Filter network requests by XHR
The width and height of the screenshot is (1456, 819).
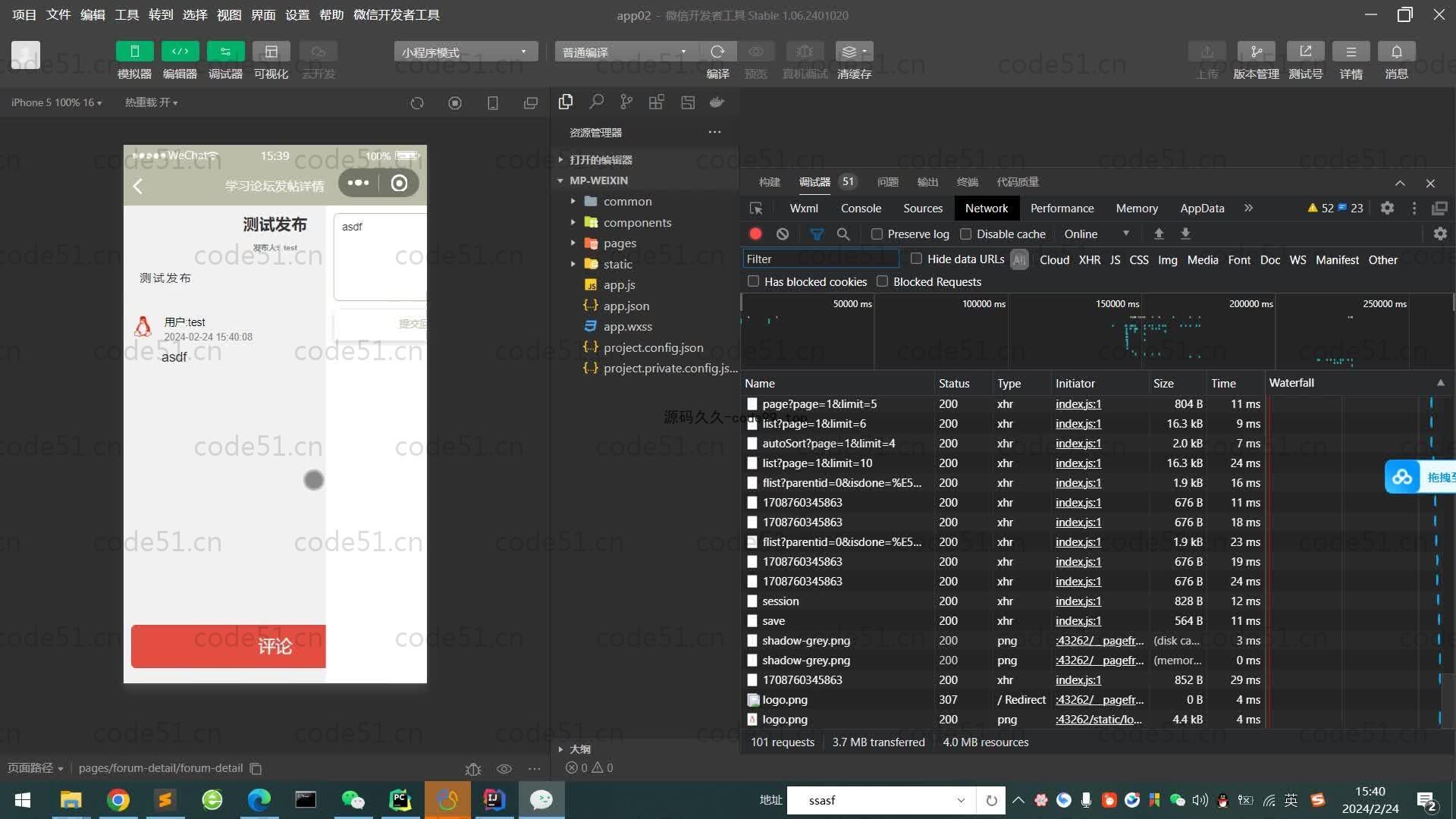[1089, 260]
